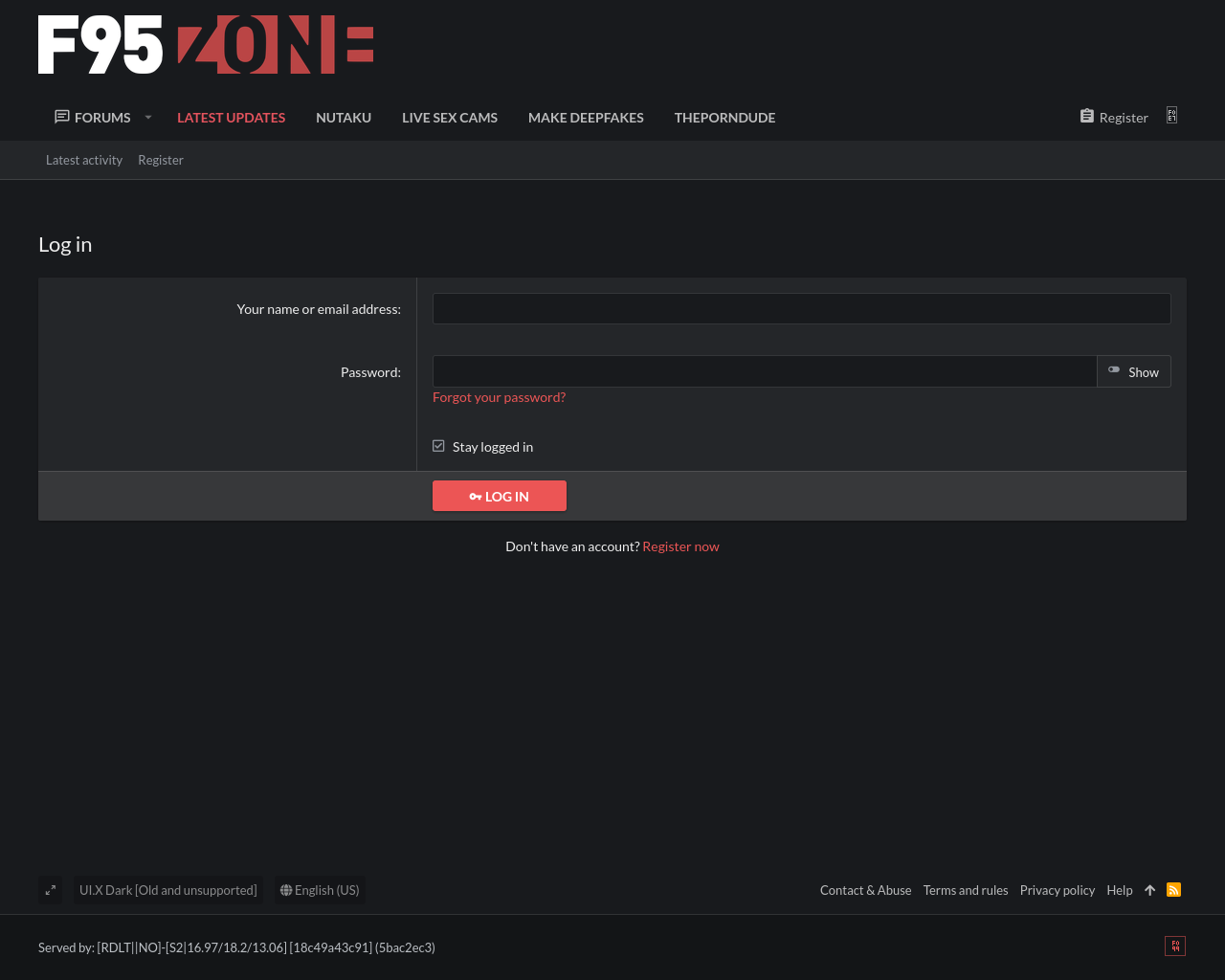The height and width of the screenshot is (980, 1225).
Task: Click the Log in page heading
Action: (65, 244)
